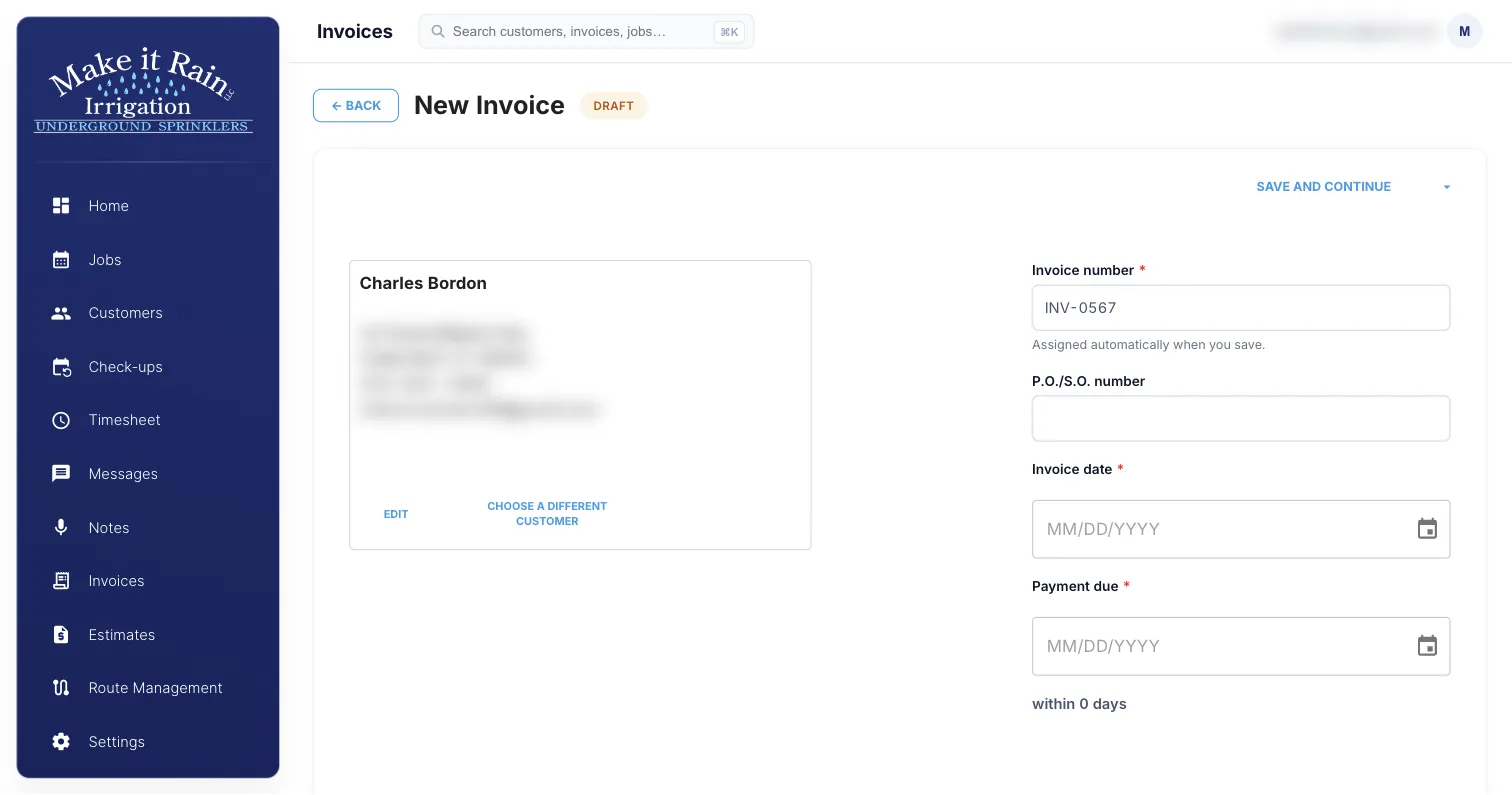Open Check-ups via its sidebar icon
Image resolution: width=1512 pixels, height=795 pixels.
tap(61, 367)
